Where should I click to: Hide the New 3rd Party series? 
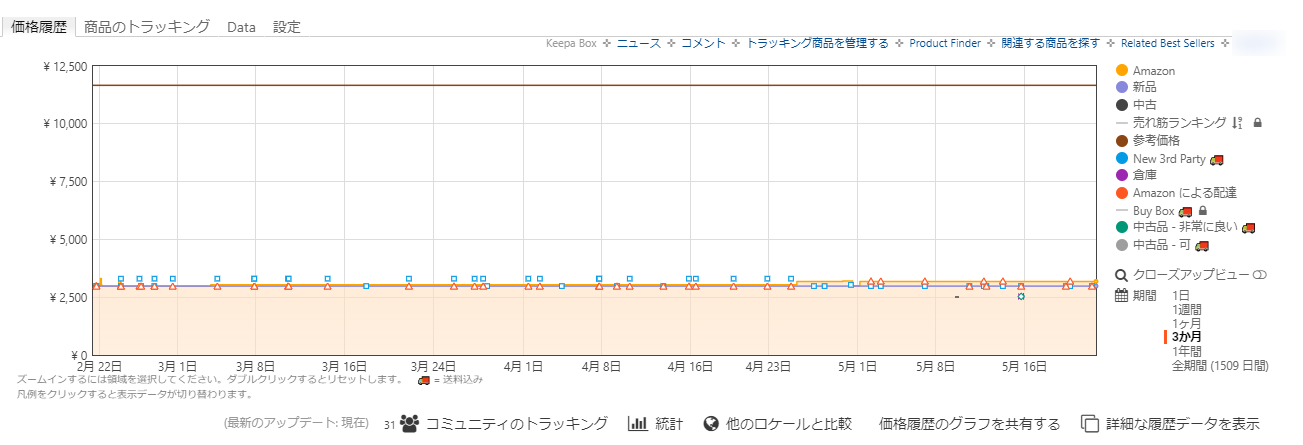1169,158
